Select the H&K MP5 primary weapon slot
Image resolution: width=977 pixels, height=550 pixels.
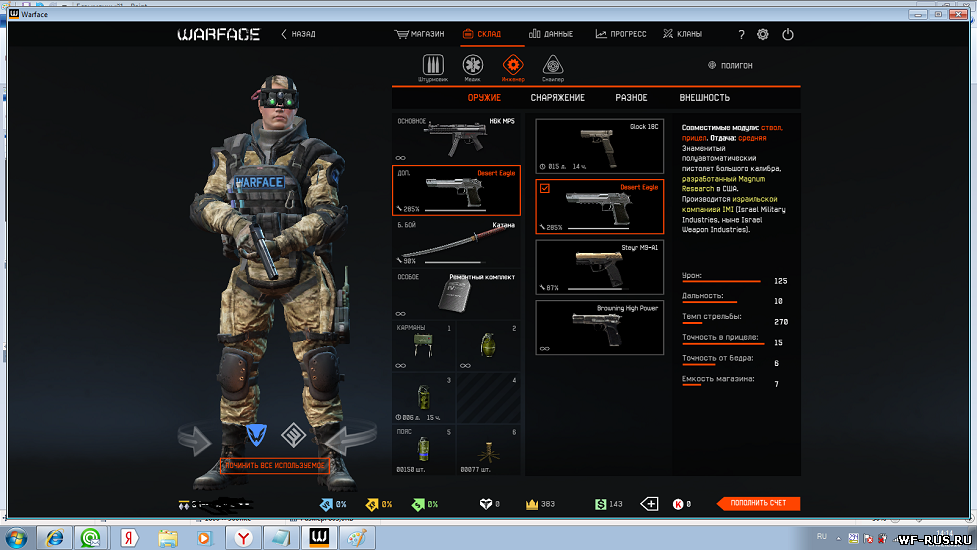click(456, 138)
